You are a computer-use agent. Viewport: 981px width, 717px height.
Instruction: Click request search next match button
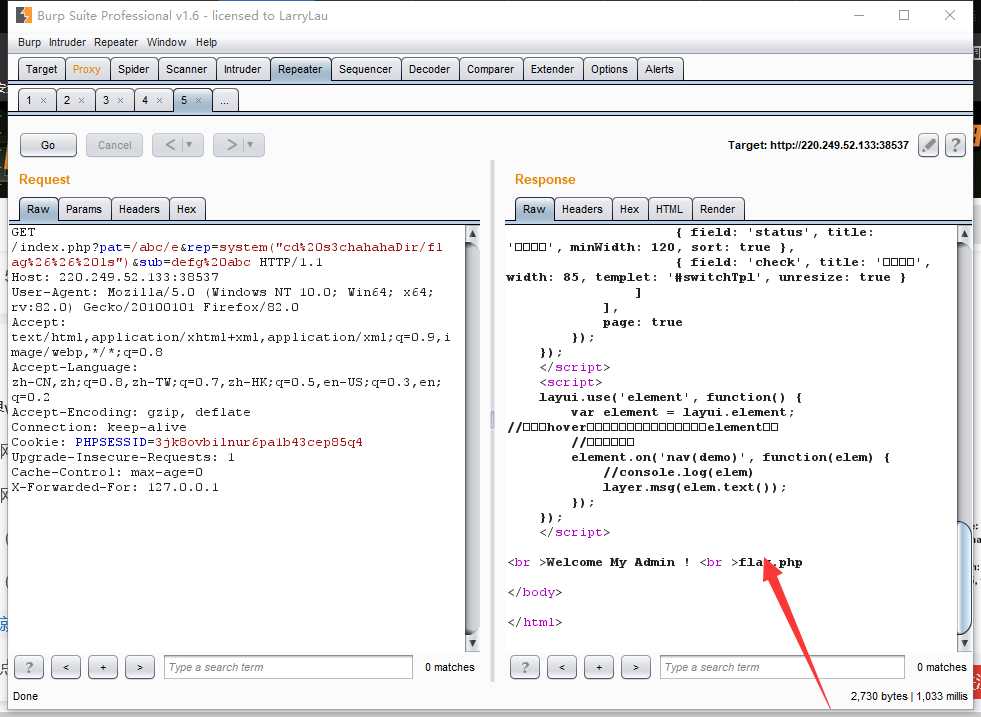(140, 667)
